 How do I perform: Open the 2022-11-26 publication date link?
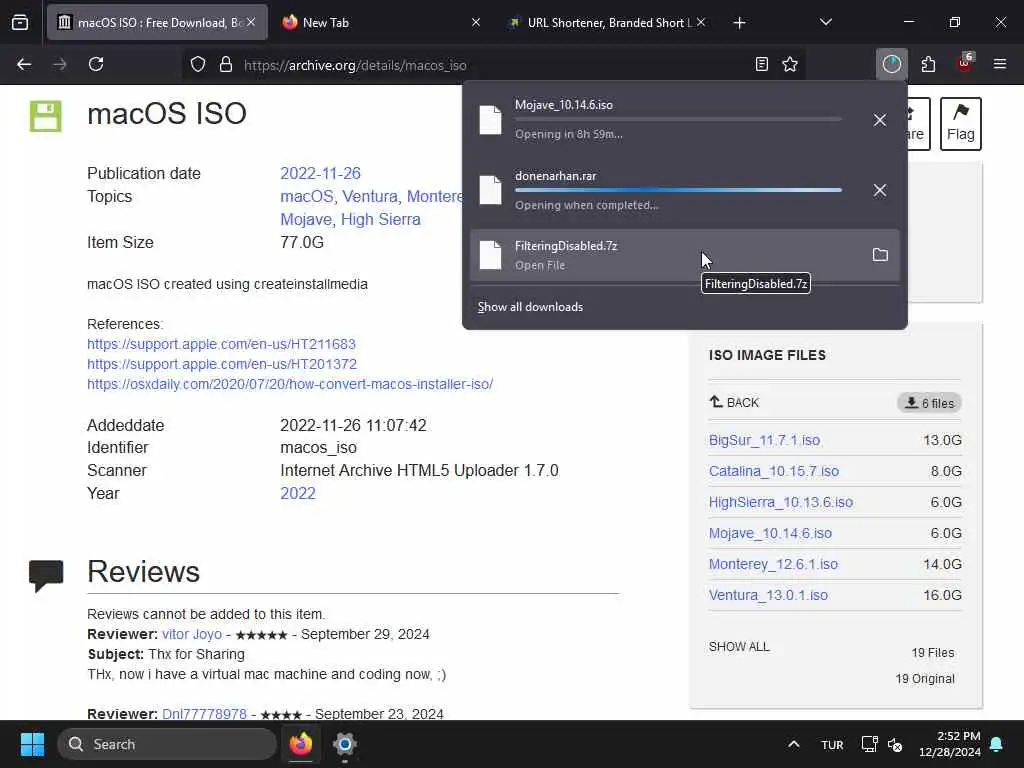tap(320, 173)
